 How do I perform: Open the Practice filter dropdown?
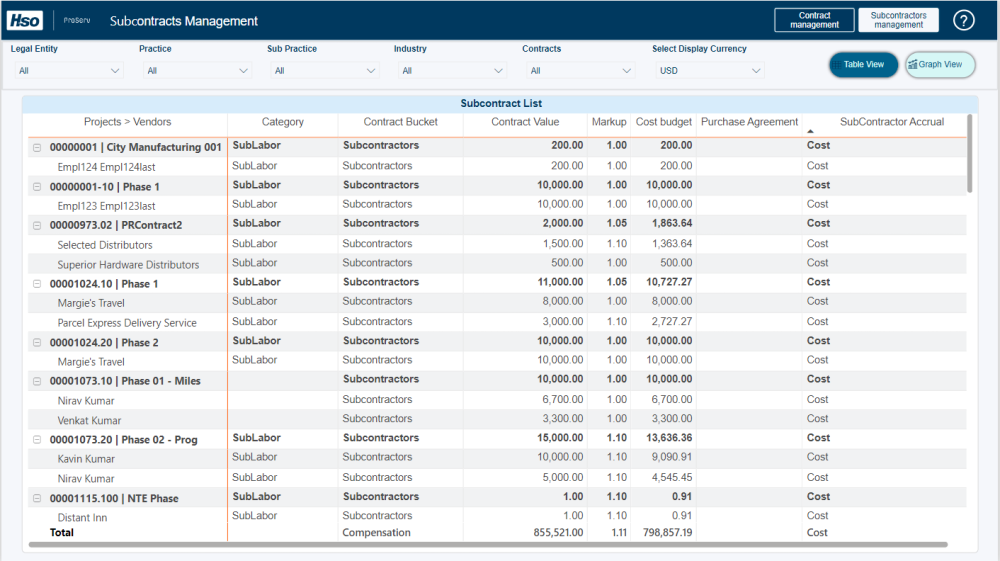(197, 71)
